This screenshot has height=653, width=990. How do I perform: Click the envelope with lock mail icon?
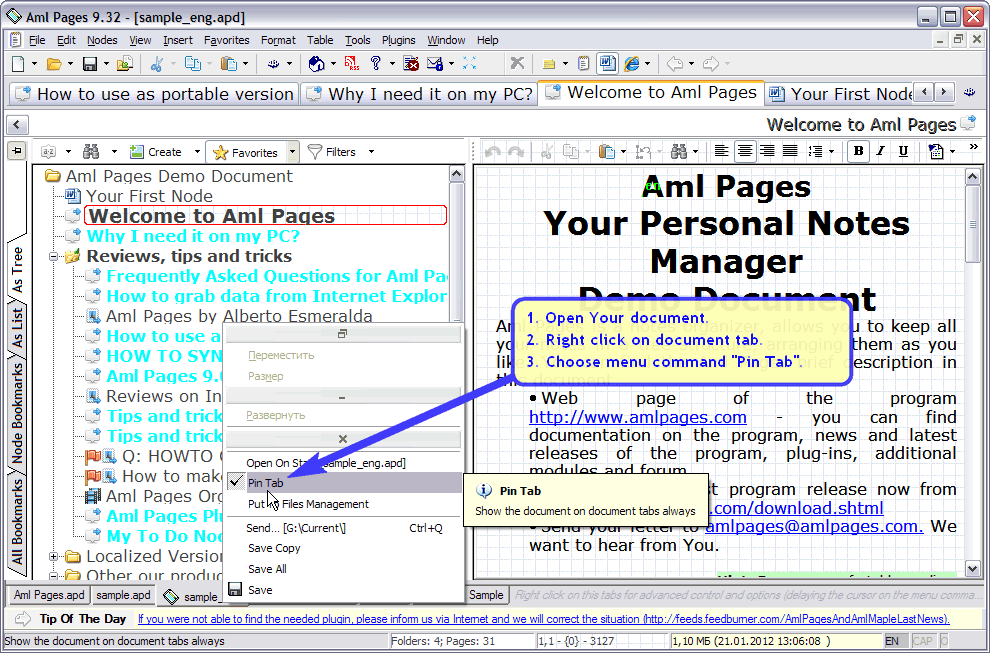[x=435, y=63]
